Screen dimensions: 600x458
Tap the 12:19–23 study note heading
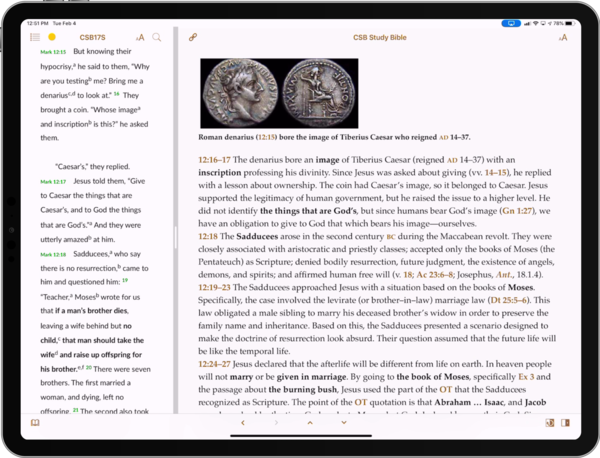(214, 287)
